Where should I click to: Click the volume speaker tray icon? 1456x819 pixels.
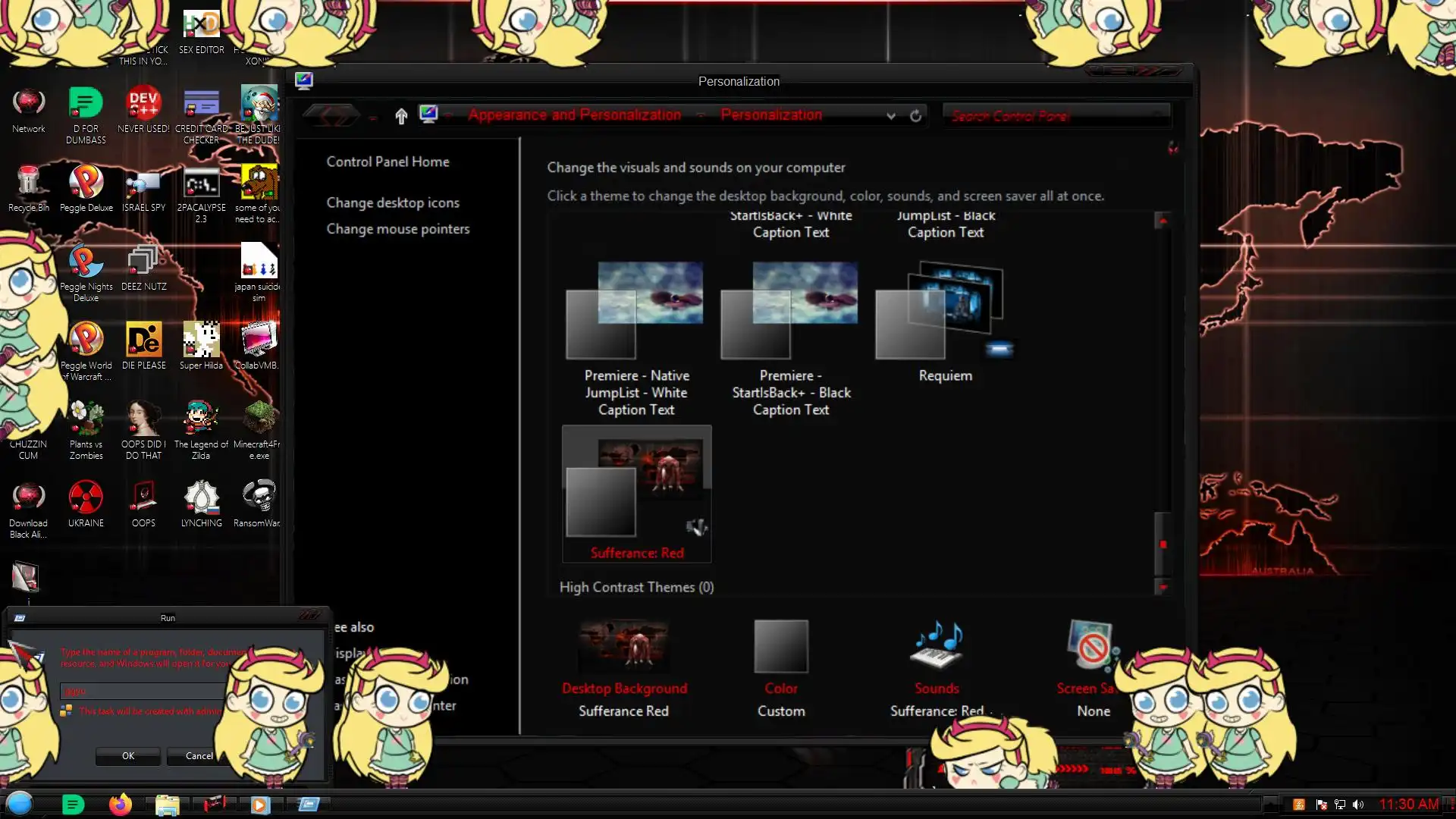(1358, 805)
